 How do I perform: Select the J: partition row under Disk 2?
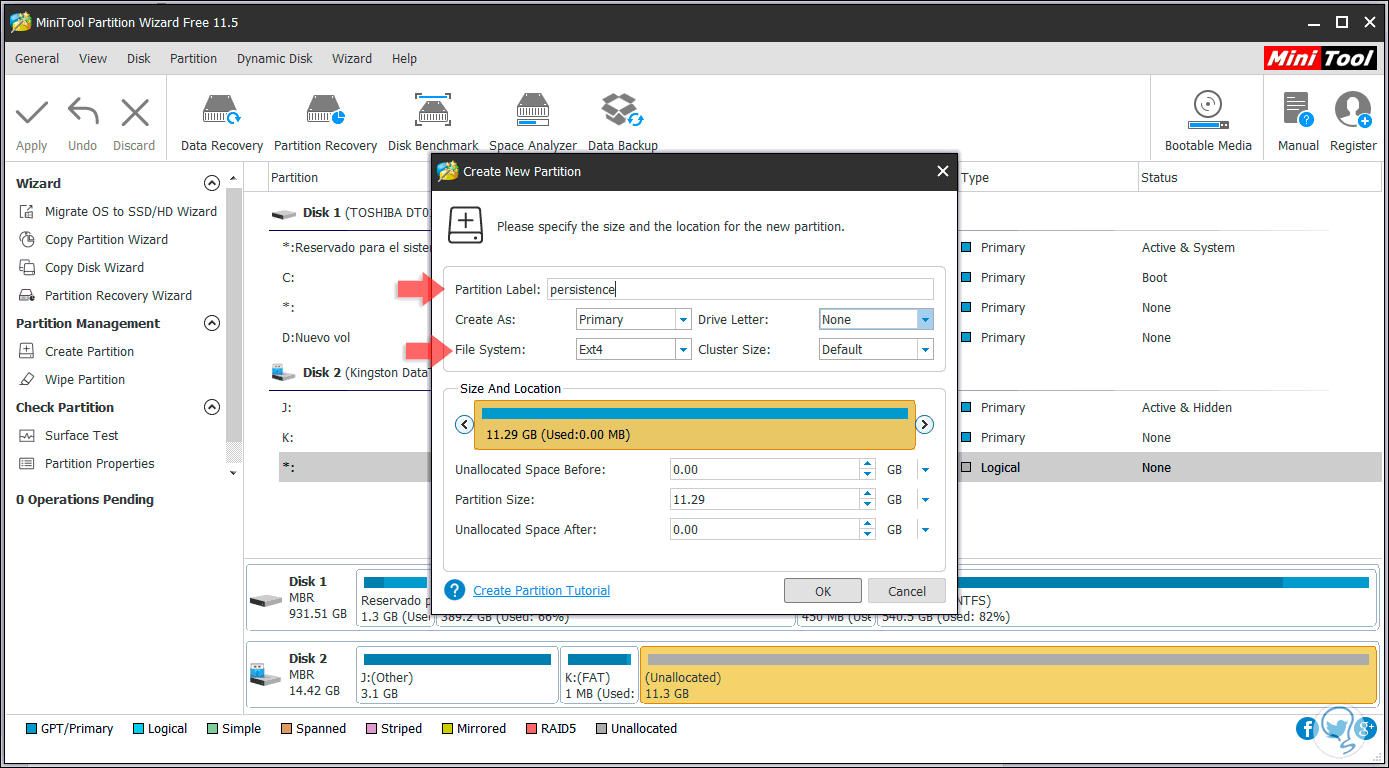pos(287,407)
